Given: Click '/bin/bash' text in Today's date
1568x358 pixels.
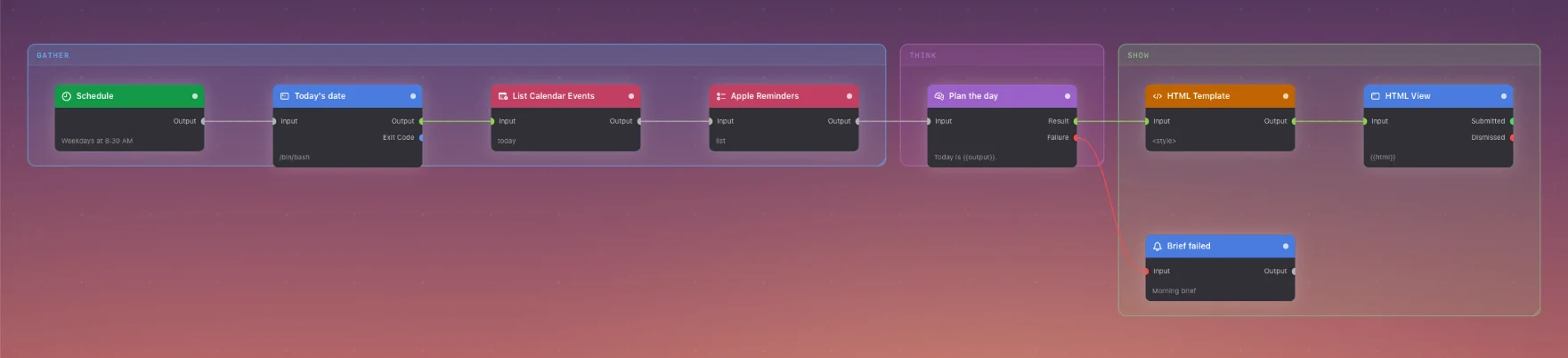Looking at the screenshot, I should pos(295,158).
